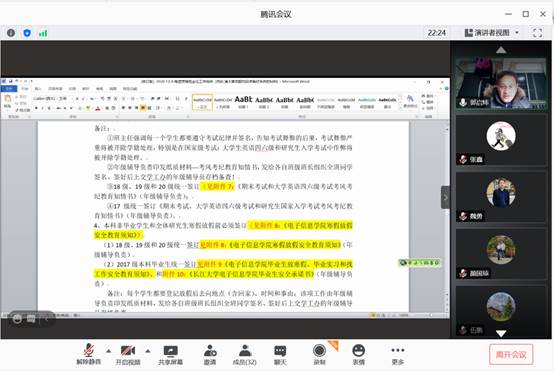Expand the video options arrow
Viewport: 554px width, 372px height.
point(148,351)
